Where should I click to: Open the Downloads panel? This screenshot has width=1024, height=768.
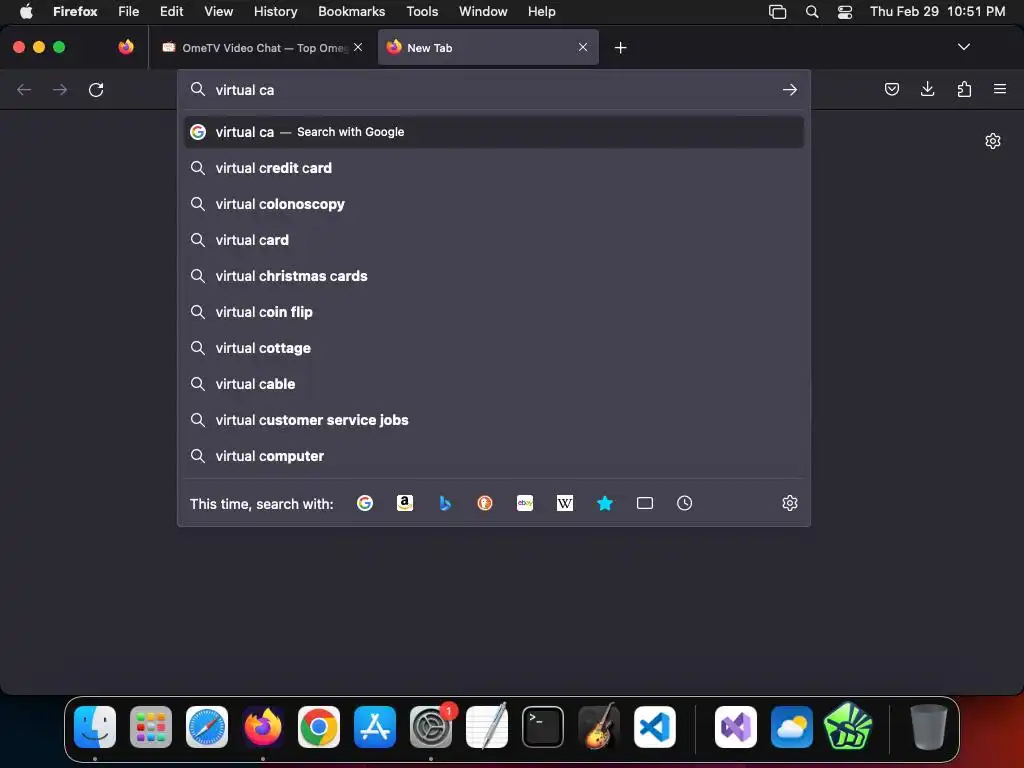coord(927,89)
